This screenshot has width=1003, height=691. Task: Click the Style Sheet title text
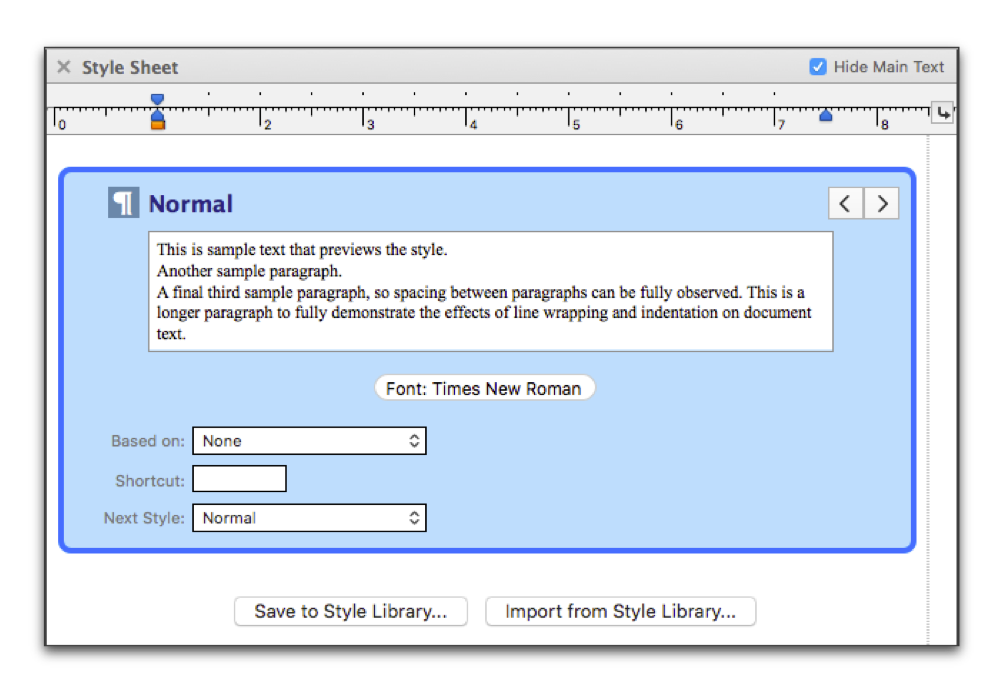130,67
